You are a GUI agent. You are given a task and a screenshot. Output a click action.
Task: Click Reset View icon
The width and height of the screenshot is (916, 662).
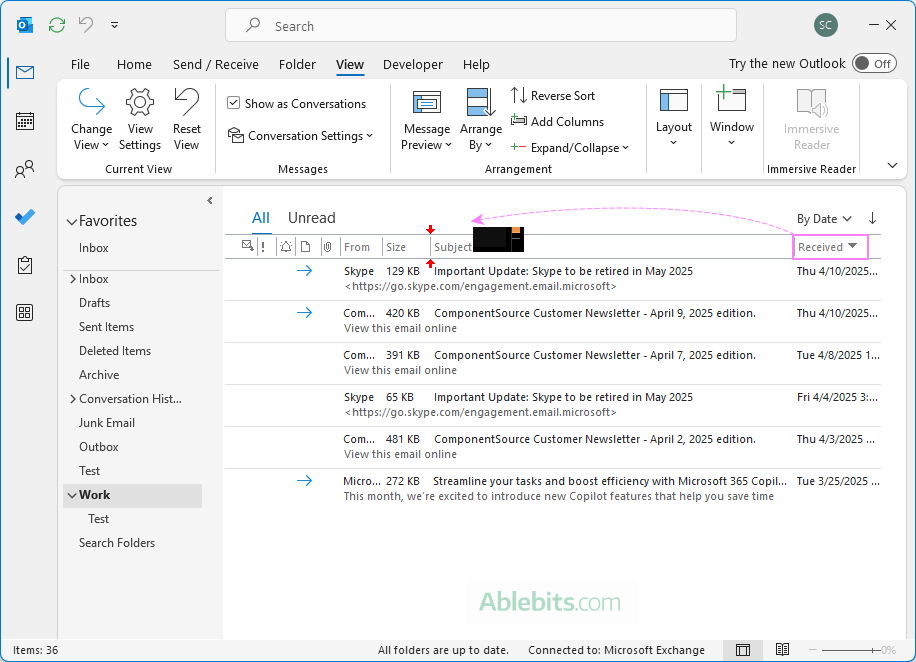coord(186,119)
